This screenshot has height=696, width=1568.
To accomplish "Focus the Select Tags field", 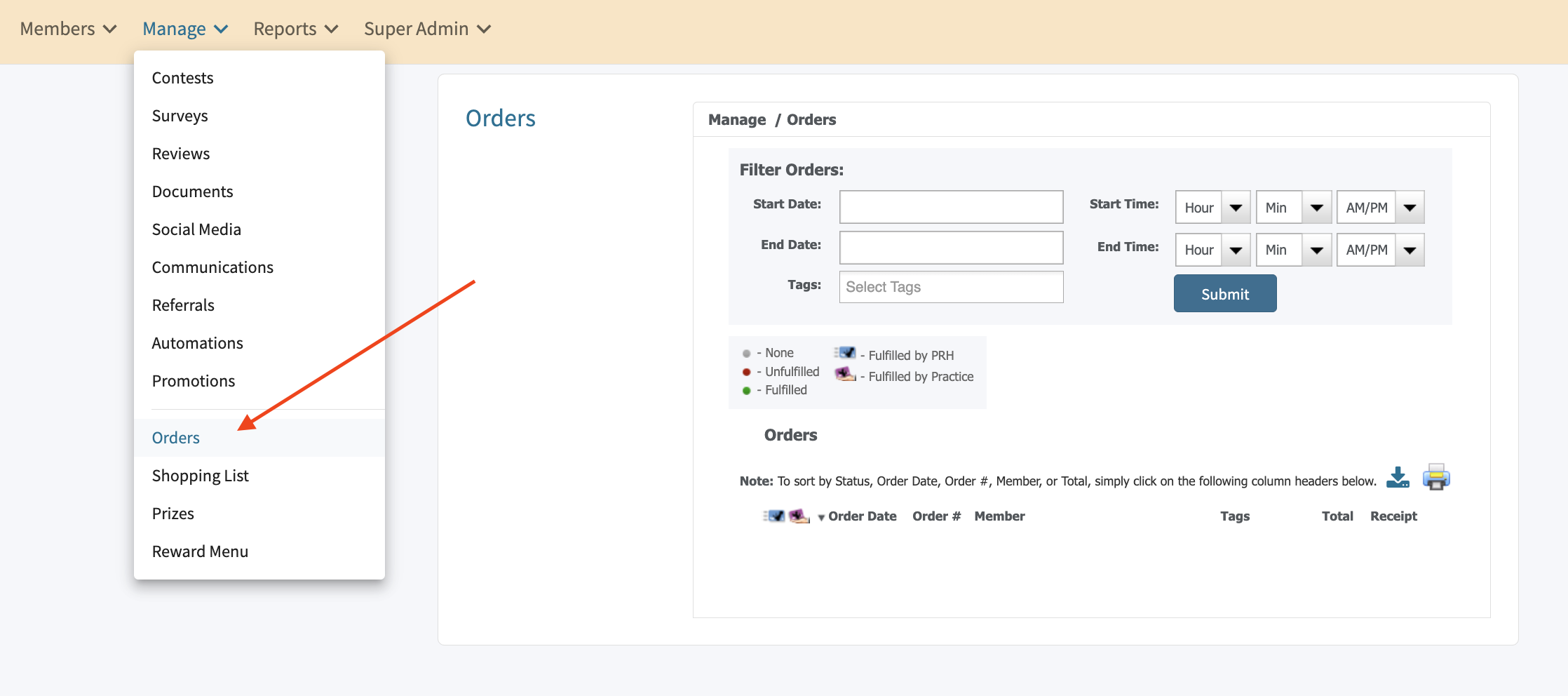I will click(951, 287).
